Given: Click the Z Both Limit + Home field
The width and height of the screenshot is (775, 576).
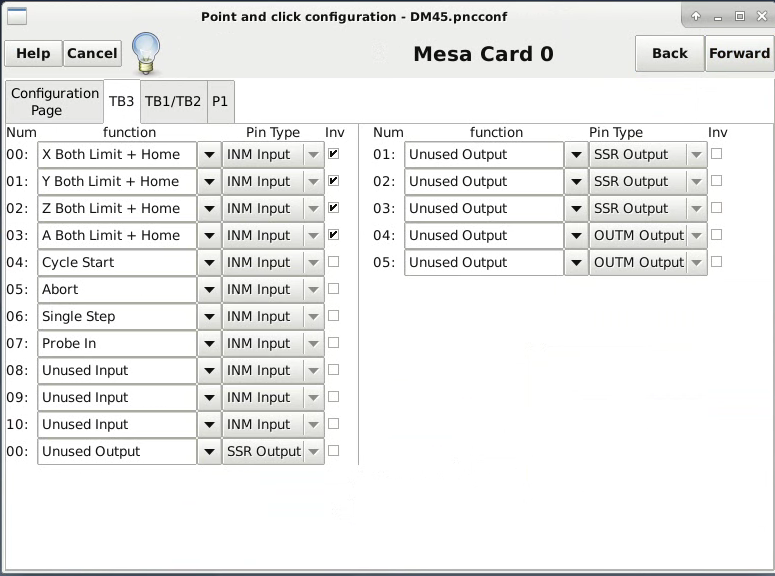Looking at the screenshot, I should tap(117, 209).
